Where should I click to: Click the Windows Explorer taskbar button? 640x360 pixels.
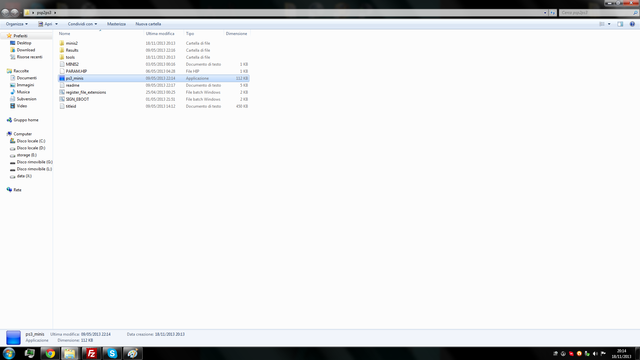click(x=70, y=353)
